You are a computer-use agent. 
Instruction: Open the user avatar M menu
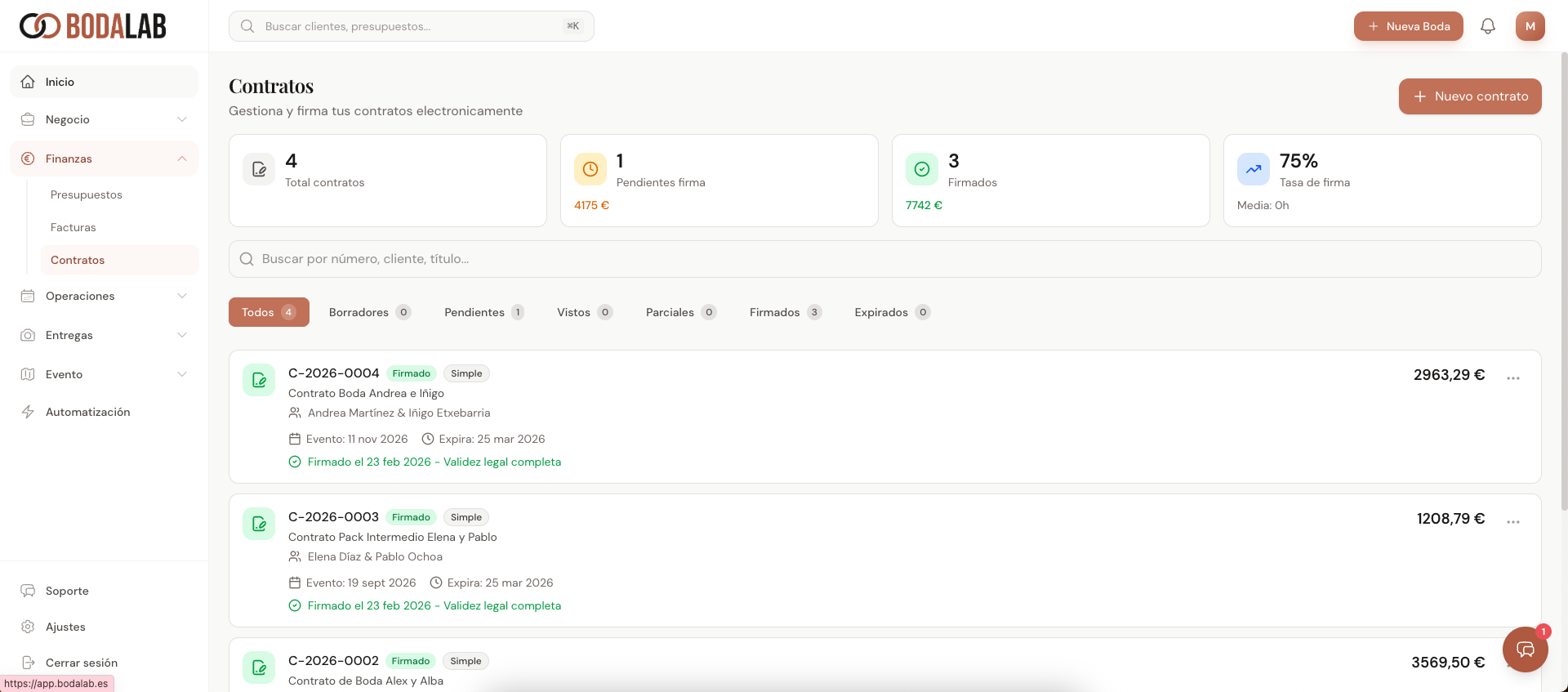1530,26
